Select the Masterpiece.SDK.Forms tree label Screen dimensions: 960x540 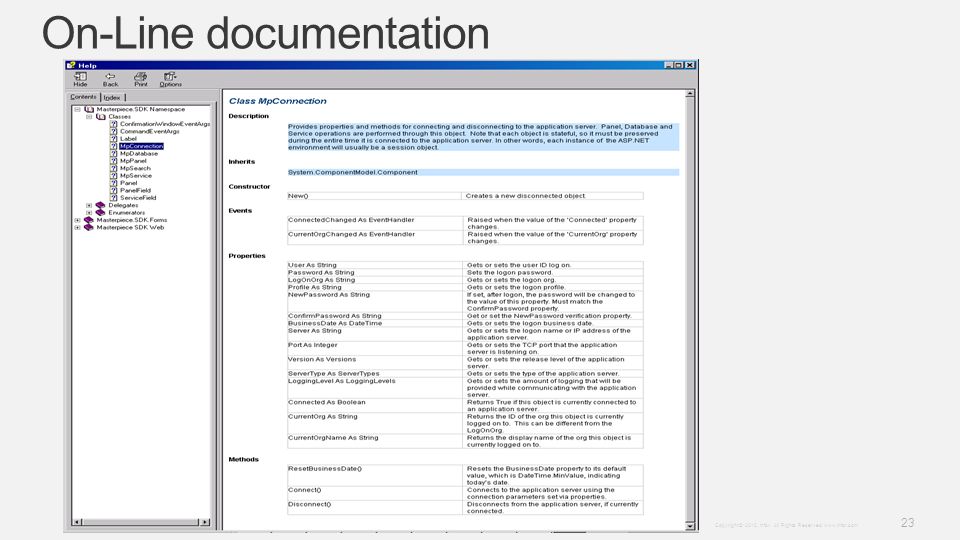pos(132,220)
